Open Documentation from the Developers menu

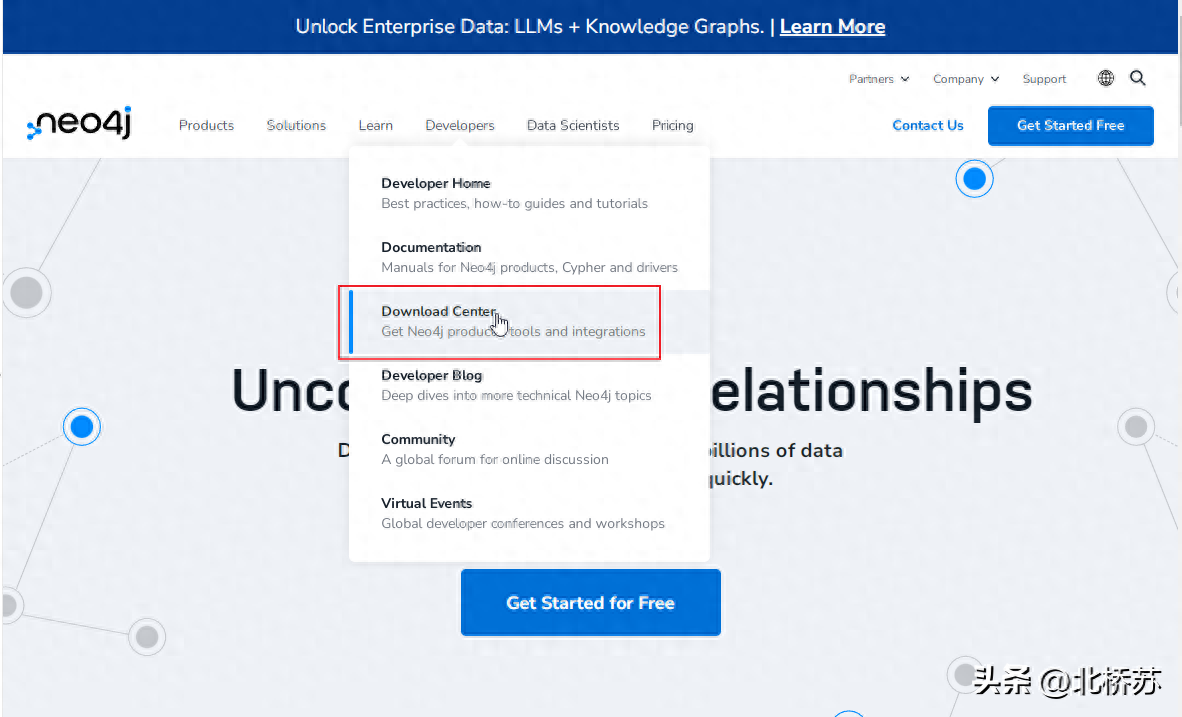pos(431,247)
